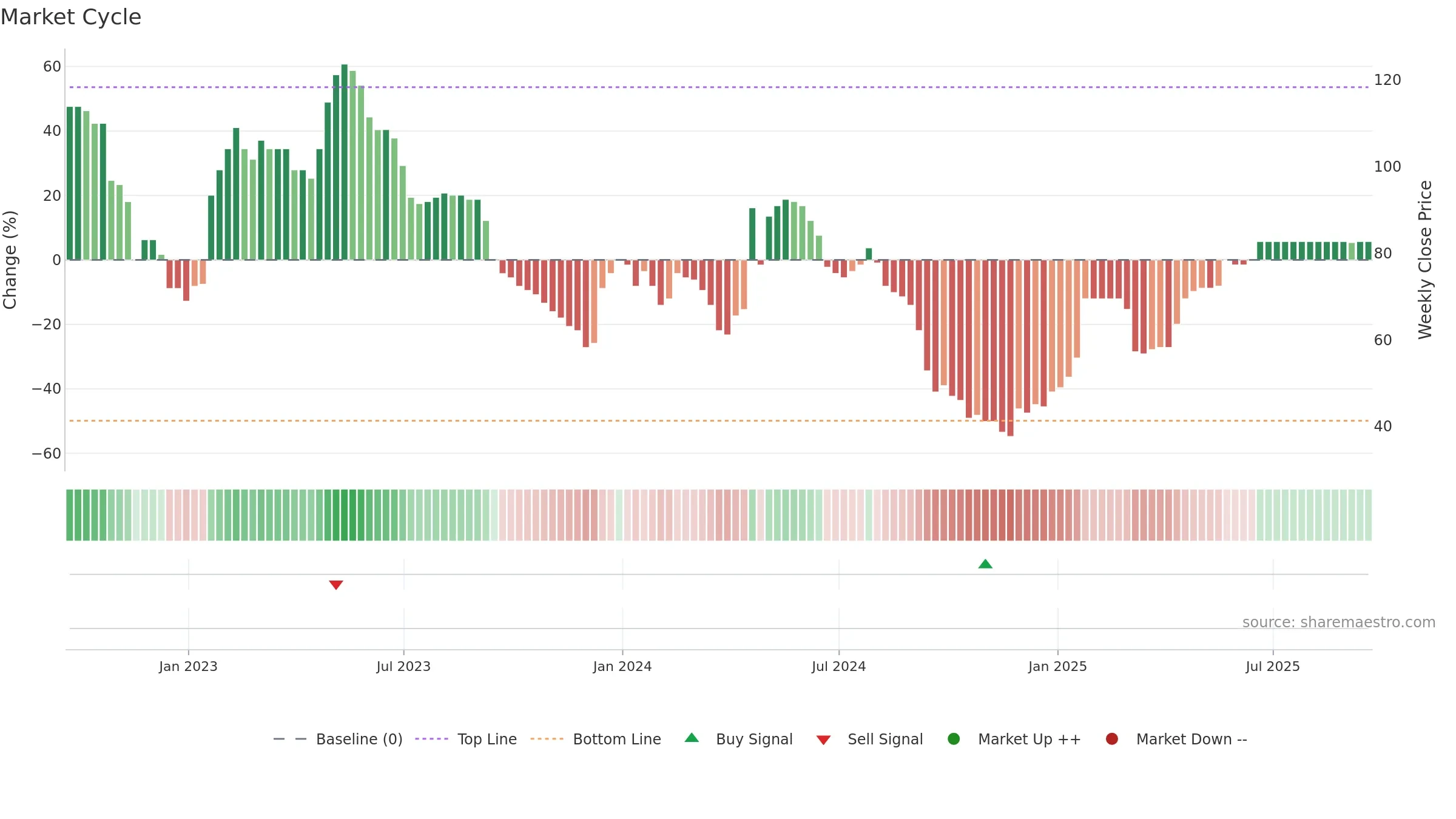This screenshot has width=1456, height=819.
Task: Toggle the Market Down -- legend entry
Action: click(1176, 739)
